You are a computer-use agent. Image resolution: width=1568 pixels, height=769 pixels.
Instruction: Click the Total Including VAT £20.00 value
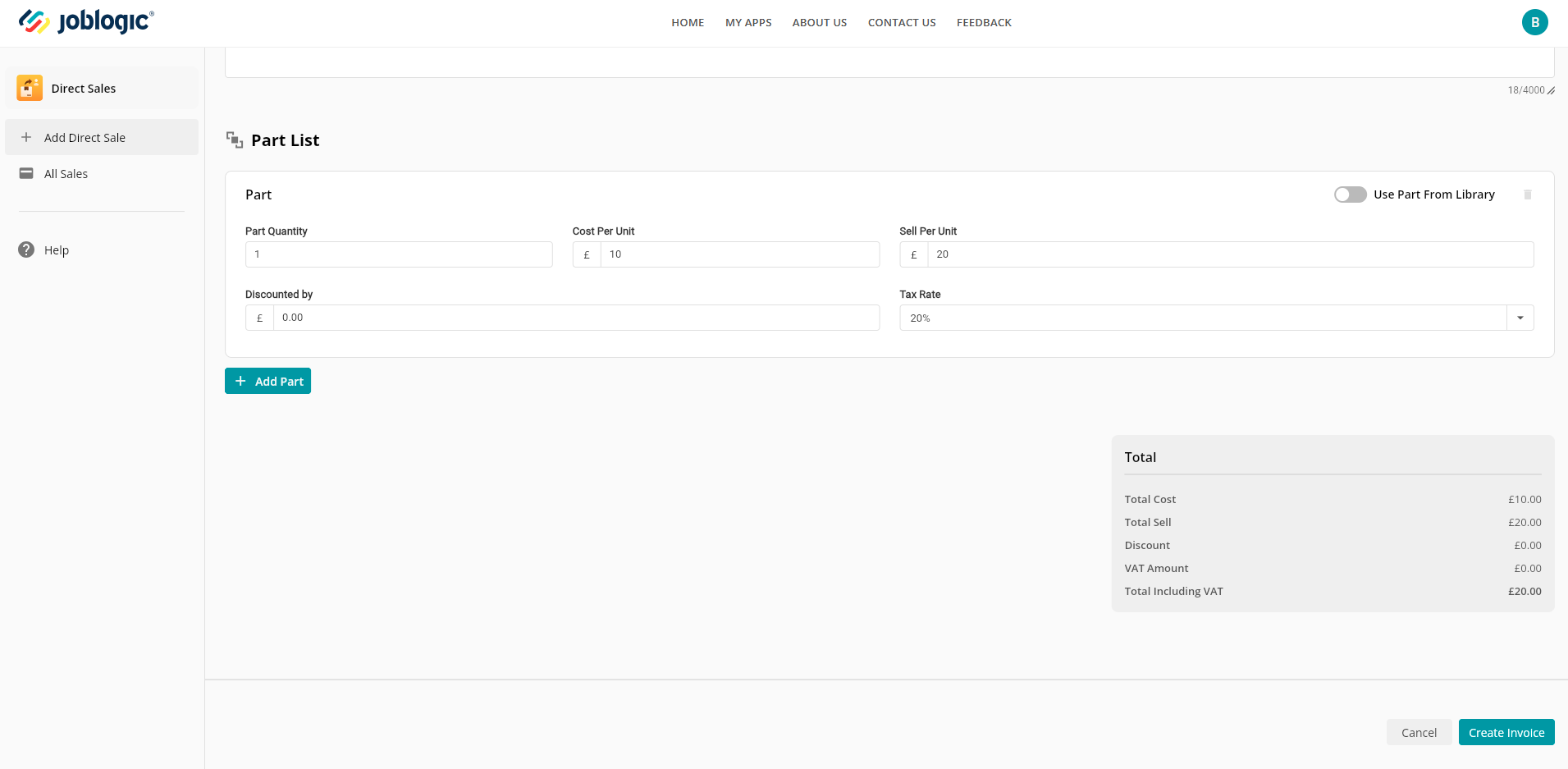(x=1525, y=591)
